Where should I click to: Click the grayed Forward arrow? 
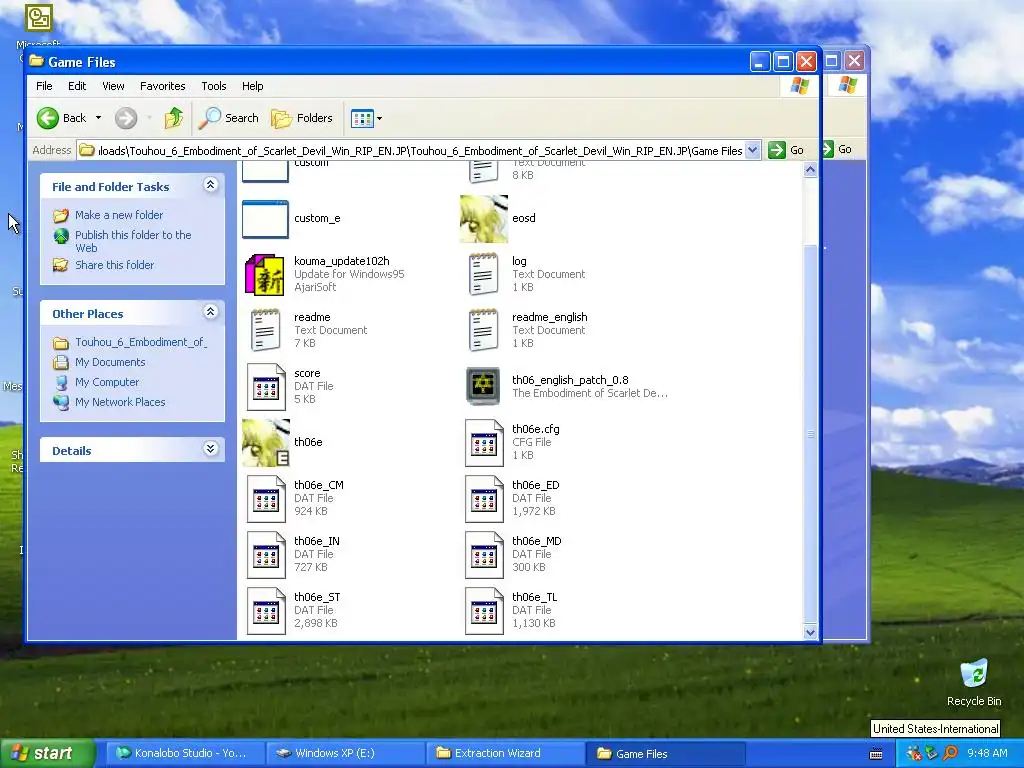click(x=126, y=118)
